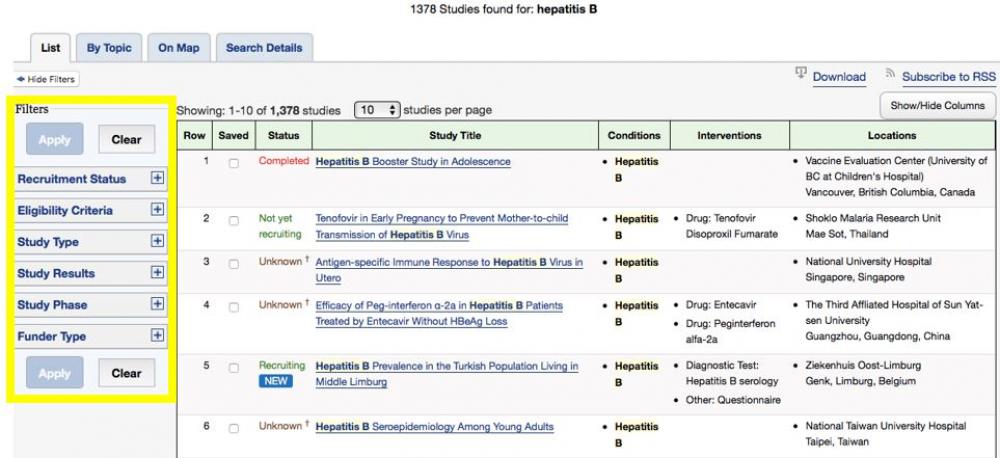Click the Hide Filters arrow icon

pyautogui.click(x=20, y=79)
